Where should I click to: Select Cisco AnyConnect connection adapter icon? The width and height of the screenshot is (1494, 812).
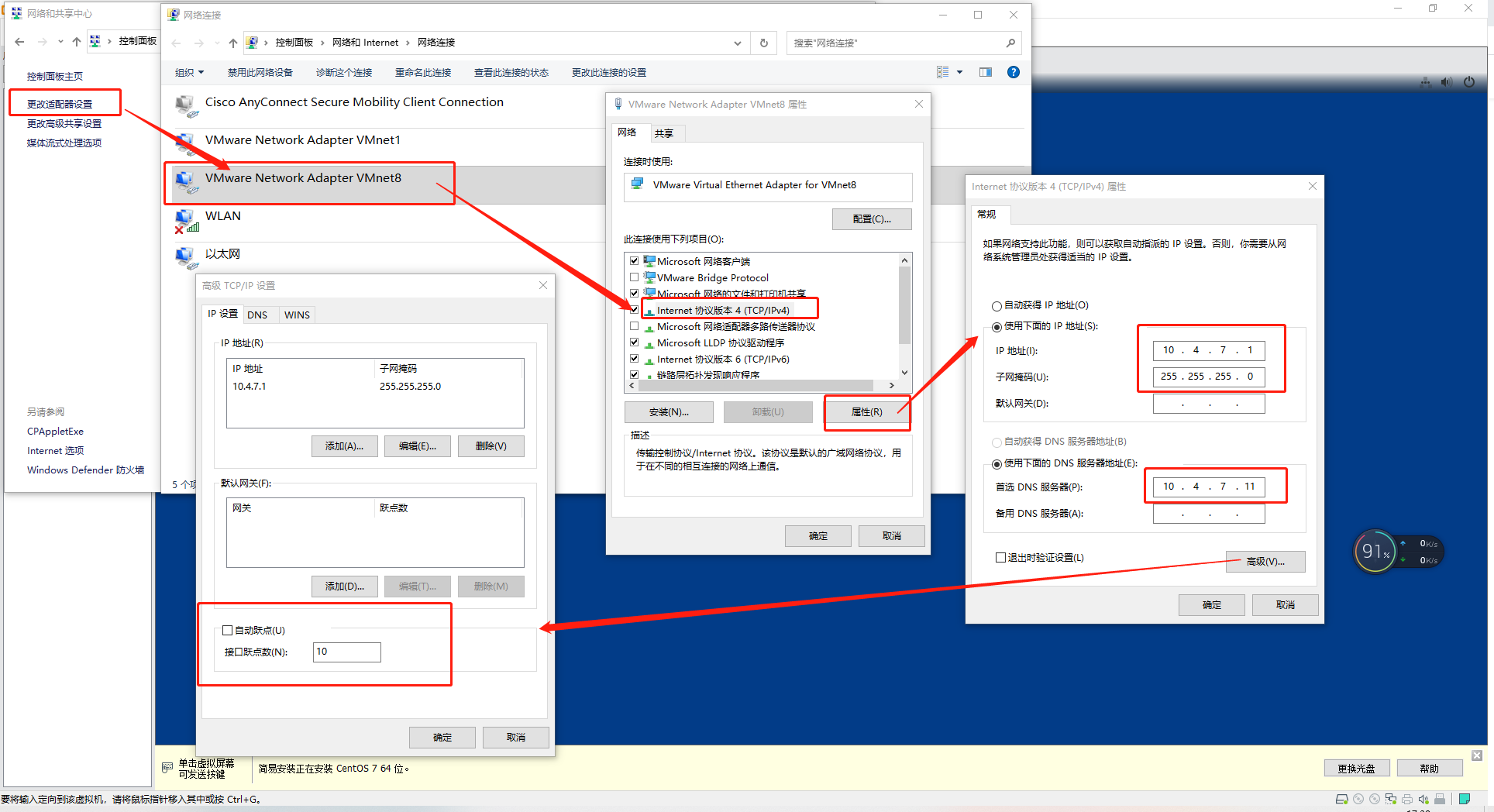pyautogui.click(x=186, y=106)
